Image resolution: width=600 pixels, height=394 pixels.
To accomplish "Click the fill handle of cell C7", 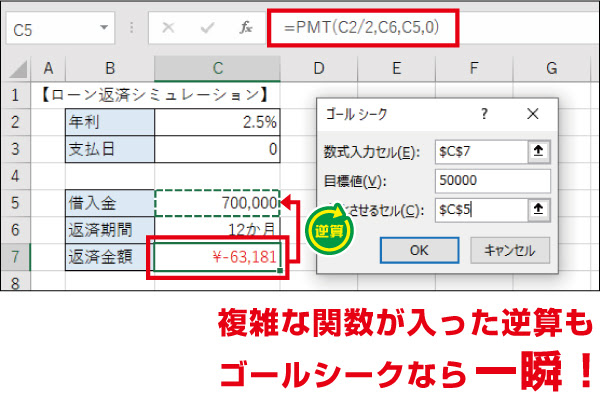I will (280, 270).
